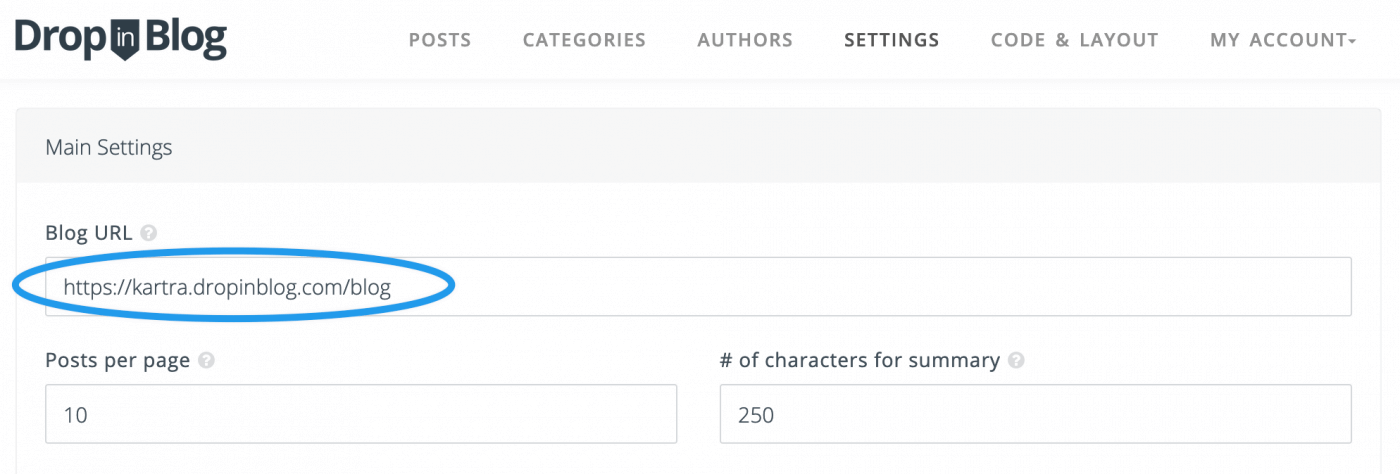
Task: Expand the My Account menu
Action: coord(1283,40)
